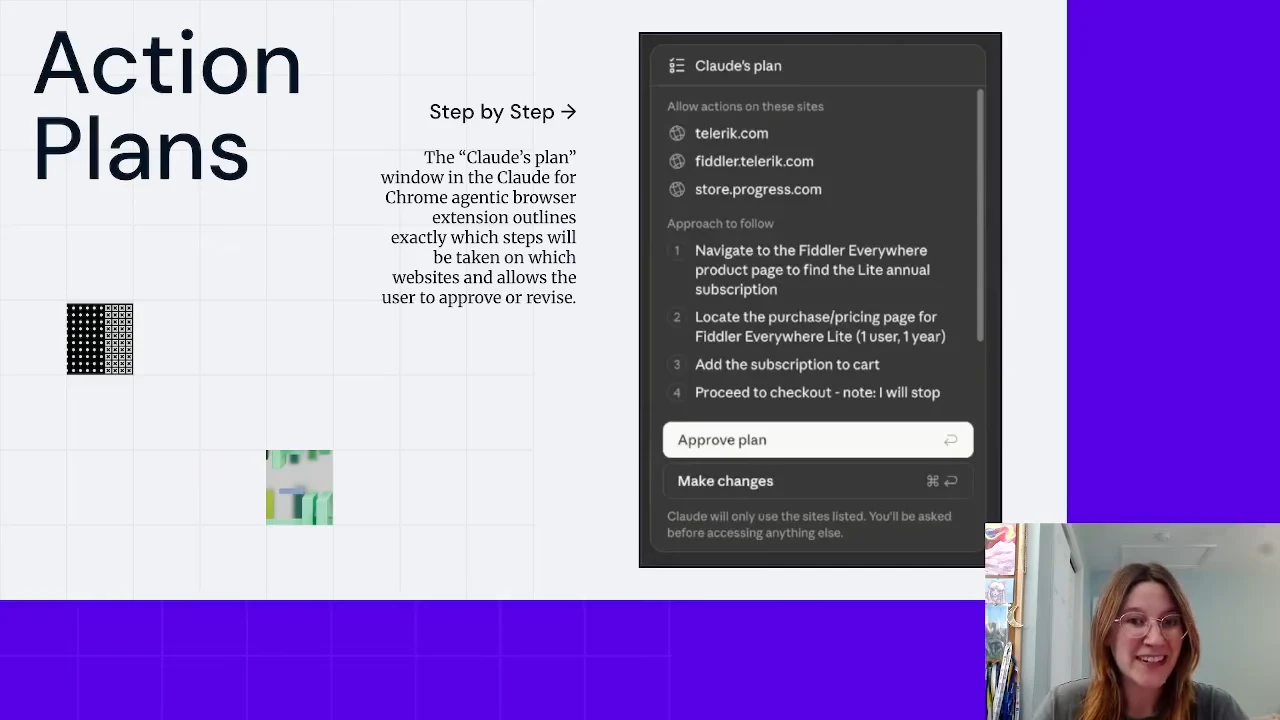Click the checklist icon beside Claude's plan

click(677, 66)
